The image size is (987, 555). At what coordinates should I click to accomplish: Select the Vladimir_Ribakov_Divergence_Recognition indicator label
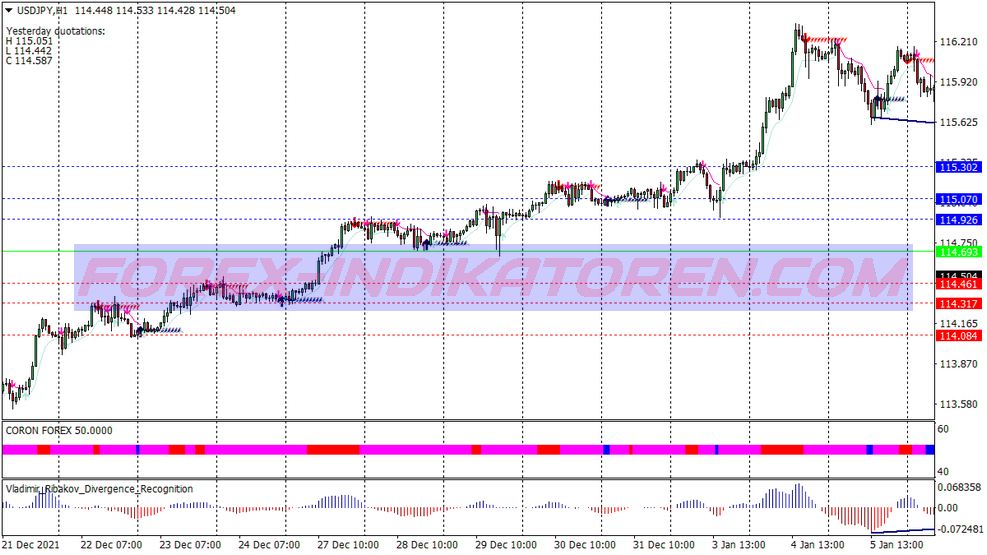(x=99, y=489)
